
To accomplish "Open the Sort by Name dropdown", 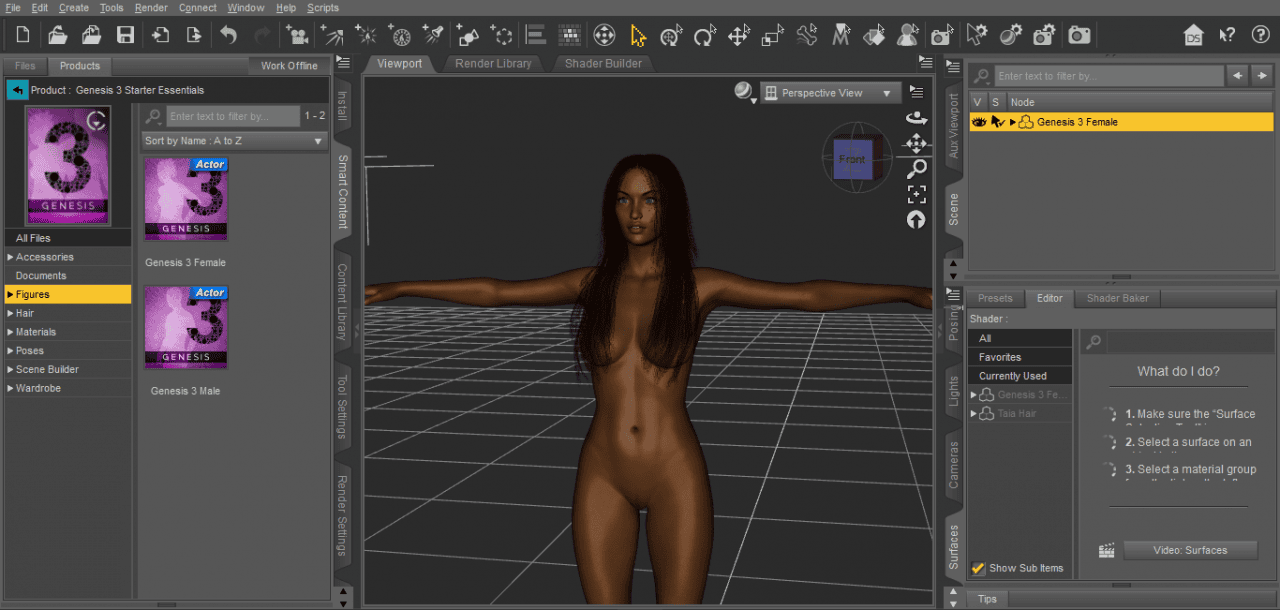I will [233, 141].
